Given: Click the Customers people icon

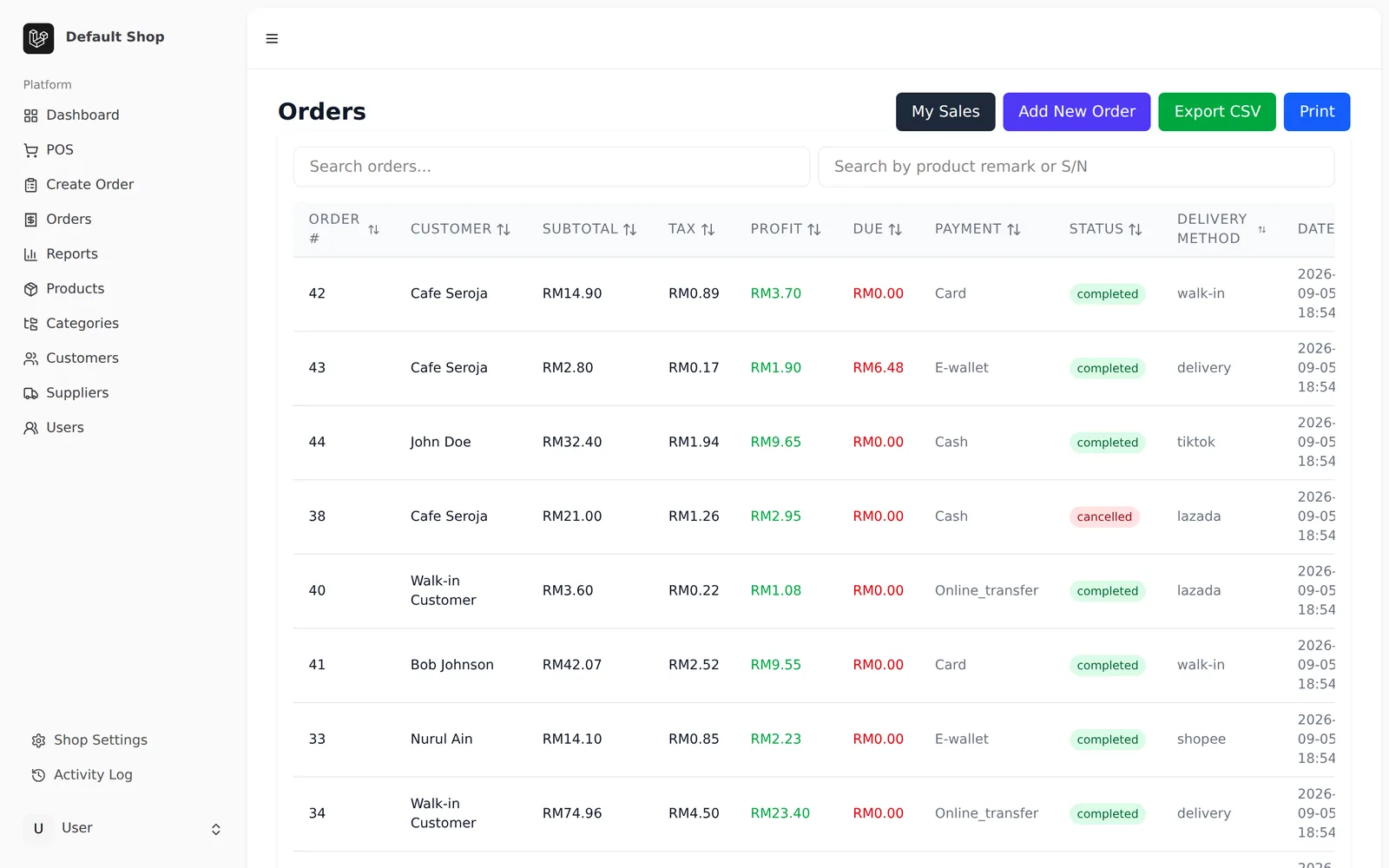Looking at the screenshot, I should point(31,358).
